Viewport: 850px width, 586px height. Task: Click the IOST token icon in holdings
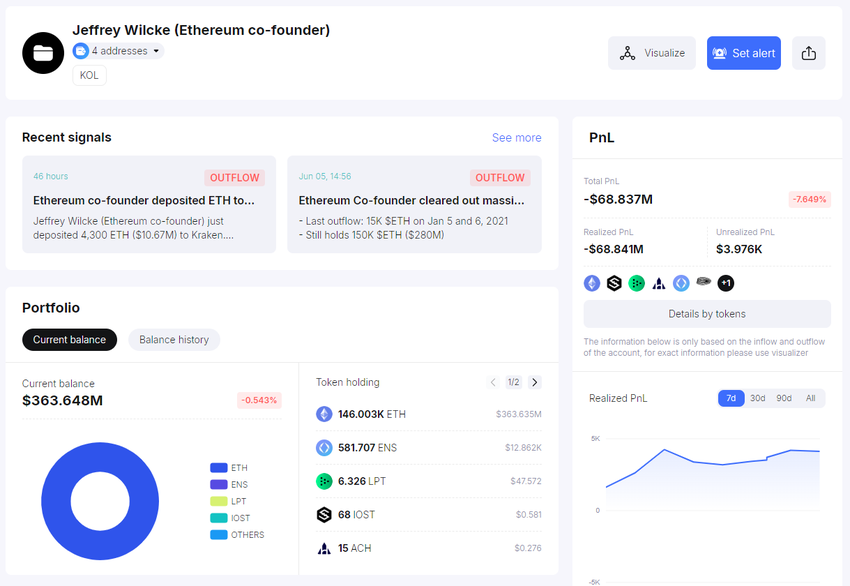pyautogui.click(x=324, y=515)
